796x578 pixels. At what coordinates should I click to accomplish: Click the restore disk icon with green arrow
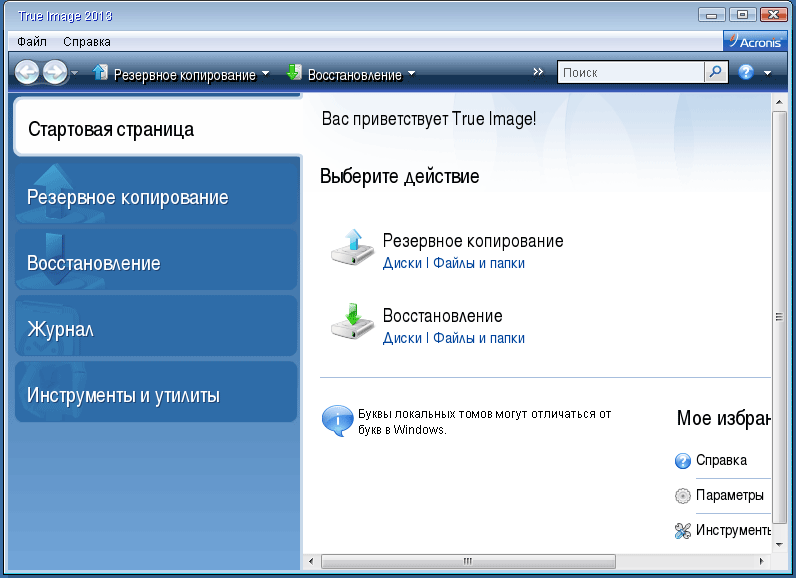[x=352, y=322]
